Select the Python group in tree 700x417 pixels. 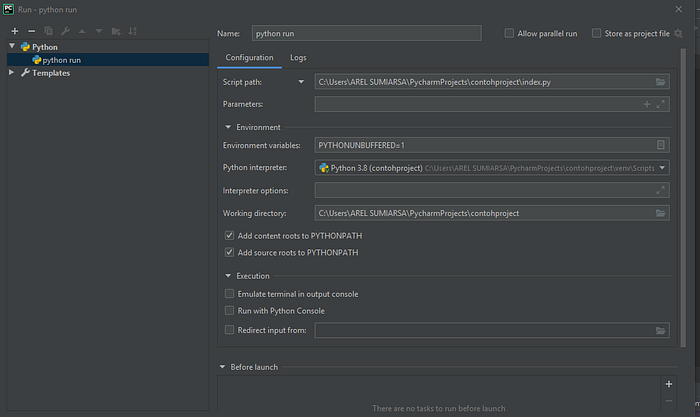click(x=45, y=47)
